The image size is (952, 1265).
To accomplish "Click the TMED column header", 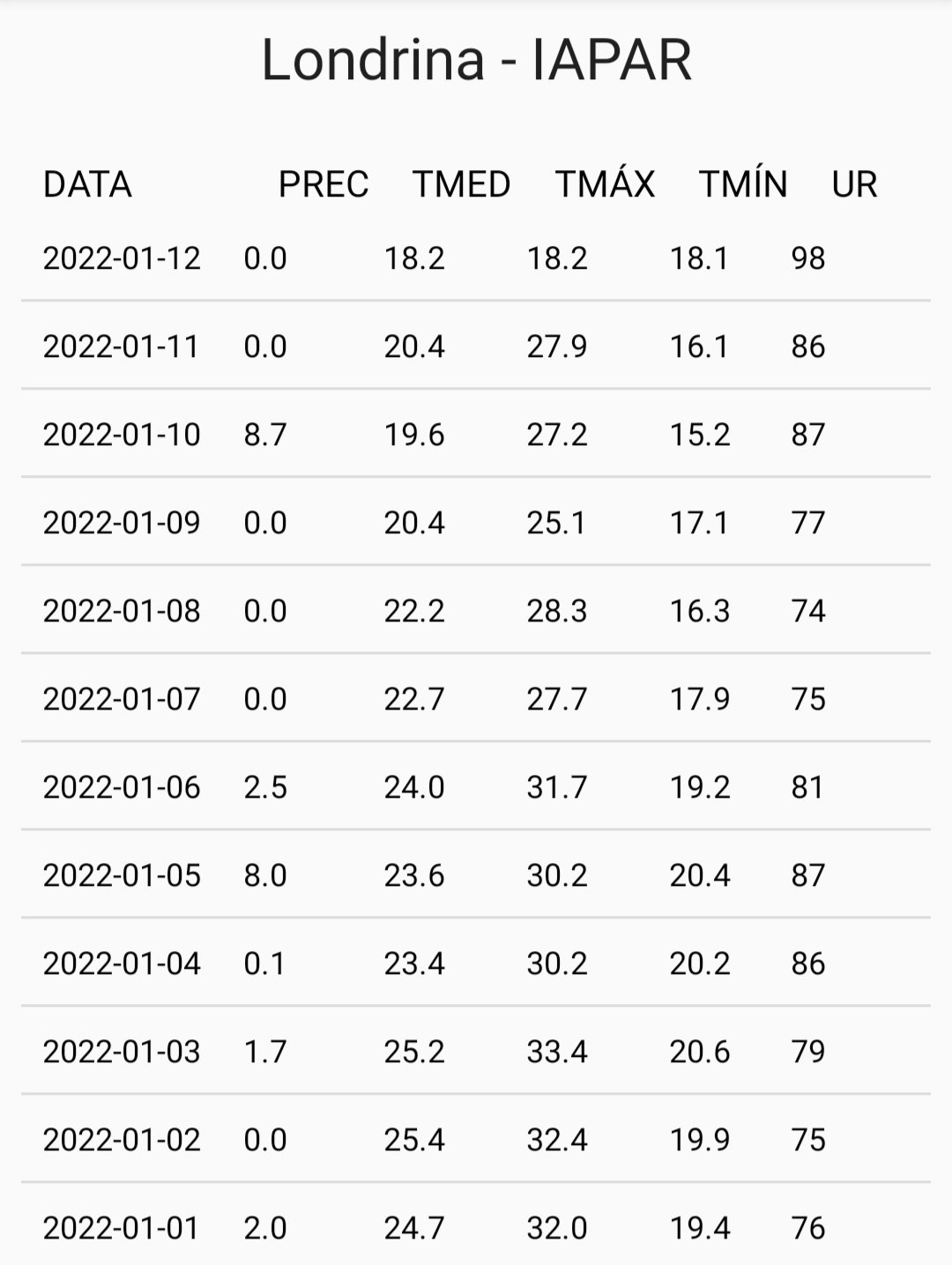I will [462, 184].
